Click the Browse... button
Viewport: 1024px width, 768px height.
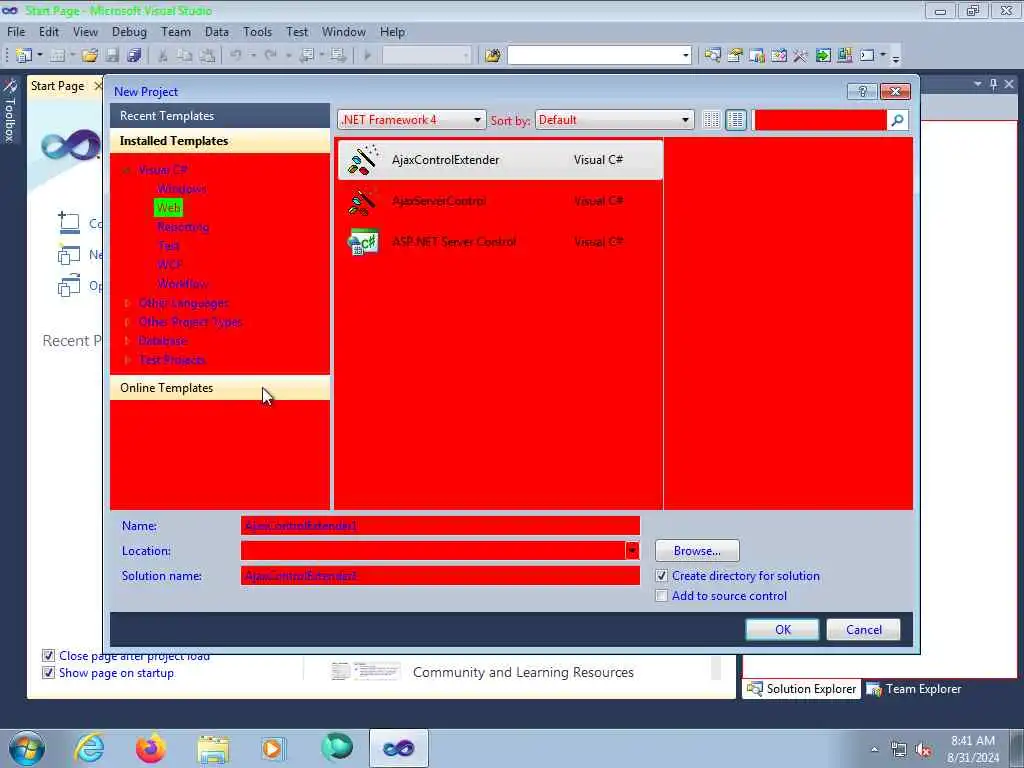pyautogui.click(x=697, y=551)
